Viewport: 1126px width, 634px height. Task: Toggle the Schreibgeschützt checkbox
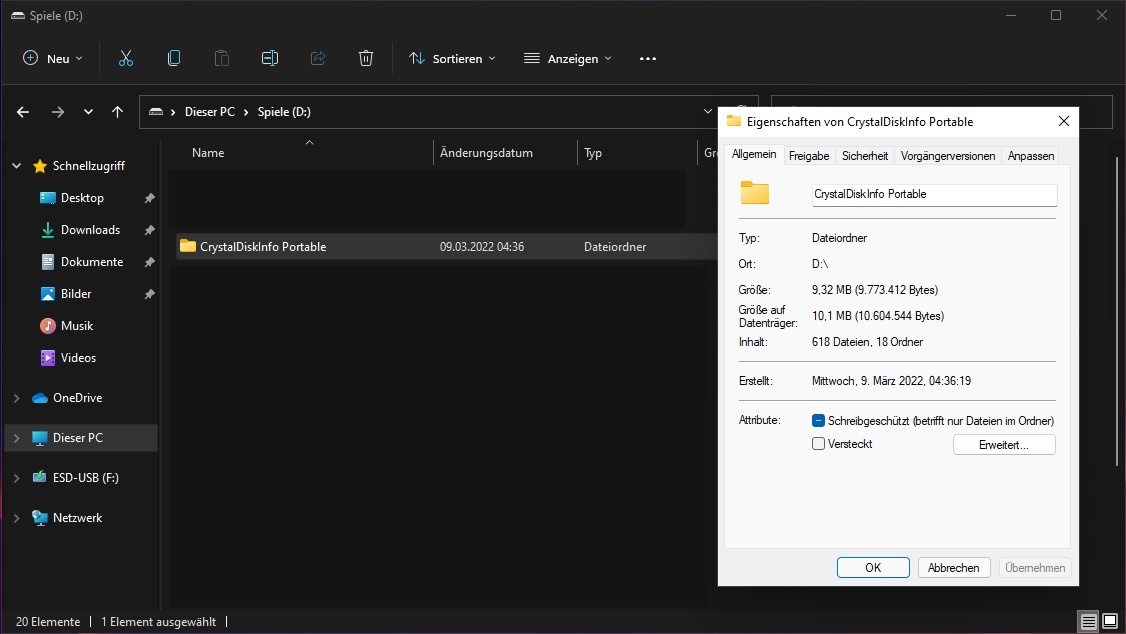point(818,421)
